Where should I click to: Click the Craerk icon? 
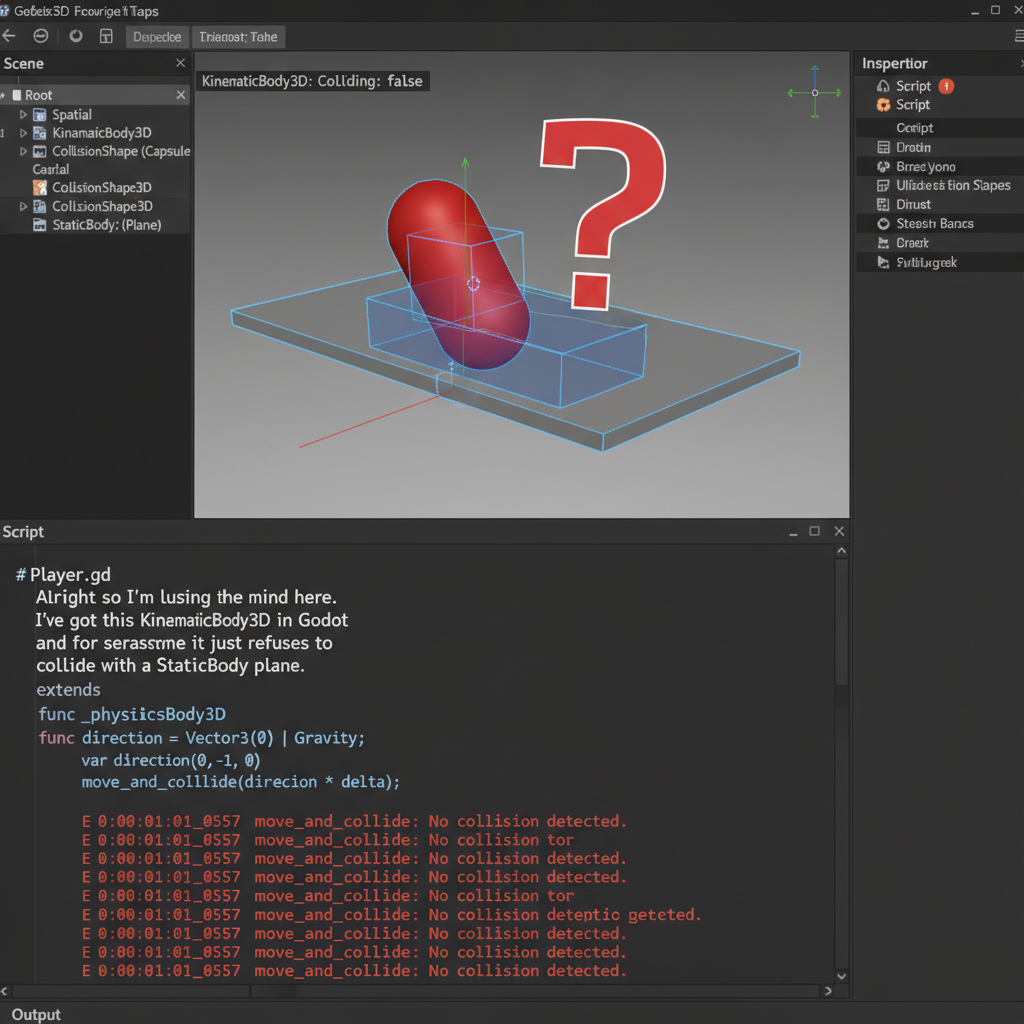[x=883, y=243]
